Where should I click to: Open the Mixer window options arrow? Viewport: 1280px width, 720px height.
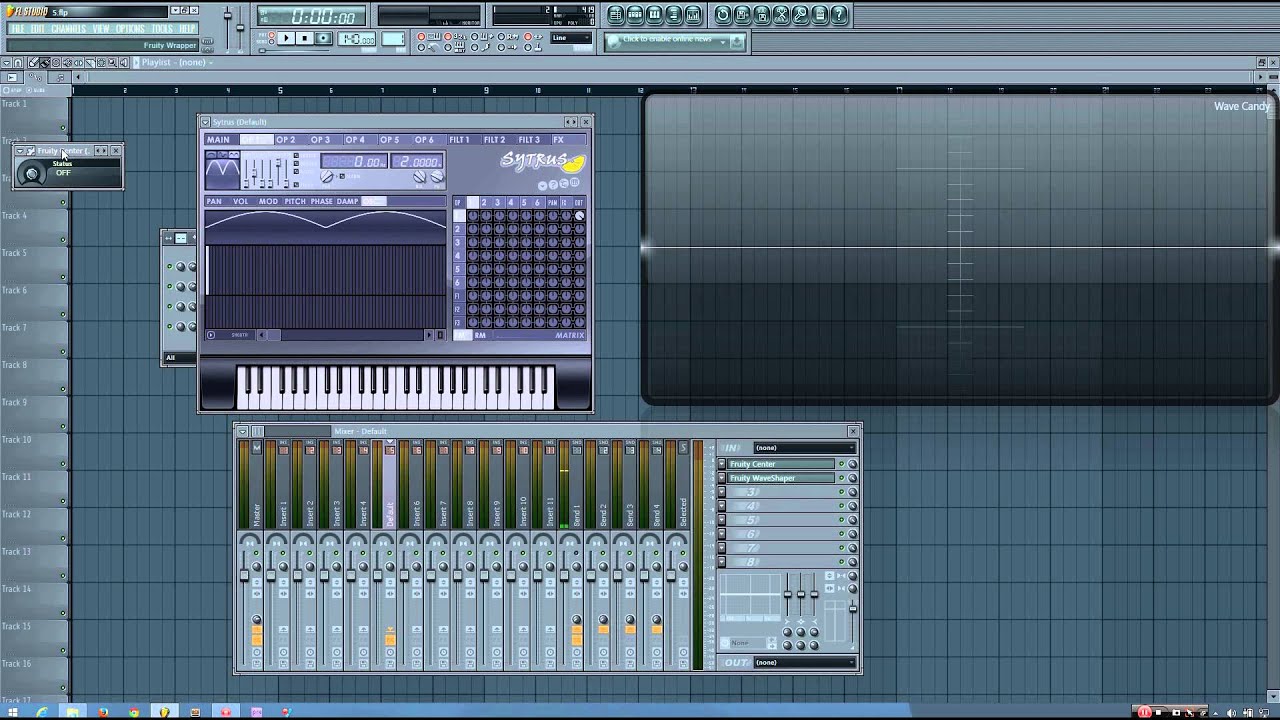coord(243,431)
